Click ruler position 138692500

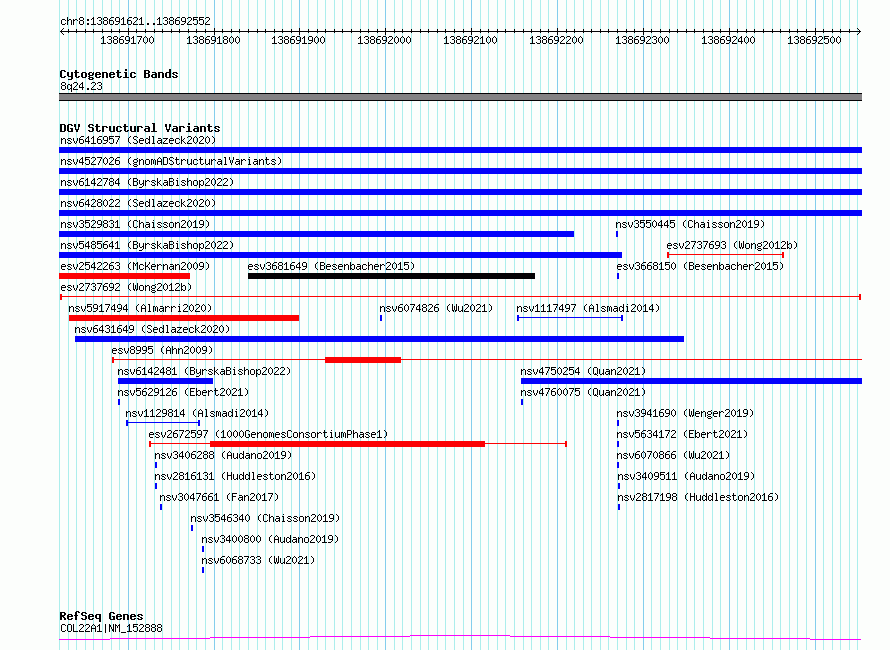[814, 40]
